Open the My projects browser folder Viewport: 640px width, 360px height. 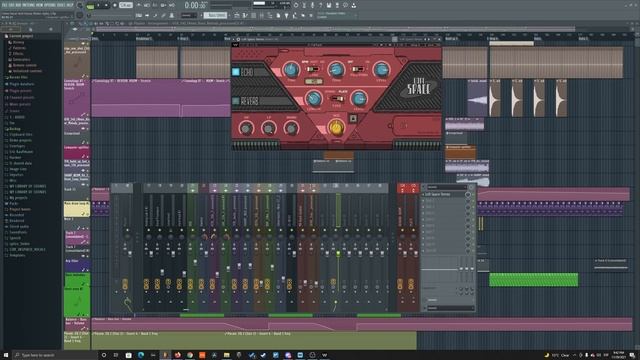click(x=19, y=198)
